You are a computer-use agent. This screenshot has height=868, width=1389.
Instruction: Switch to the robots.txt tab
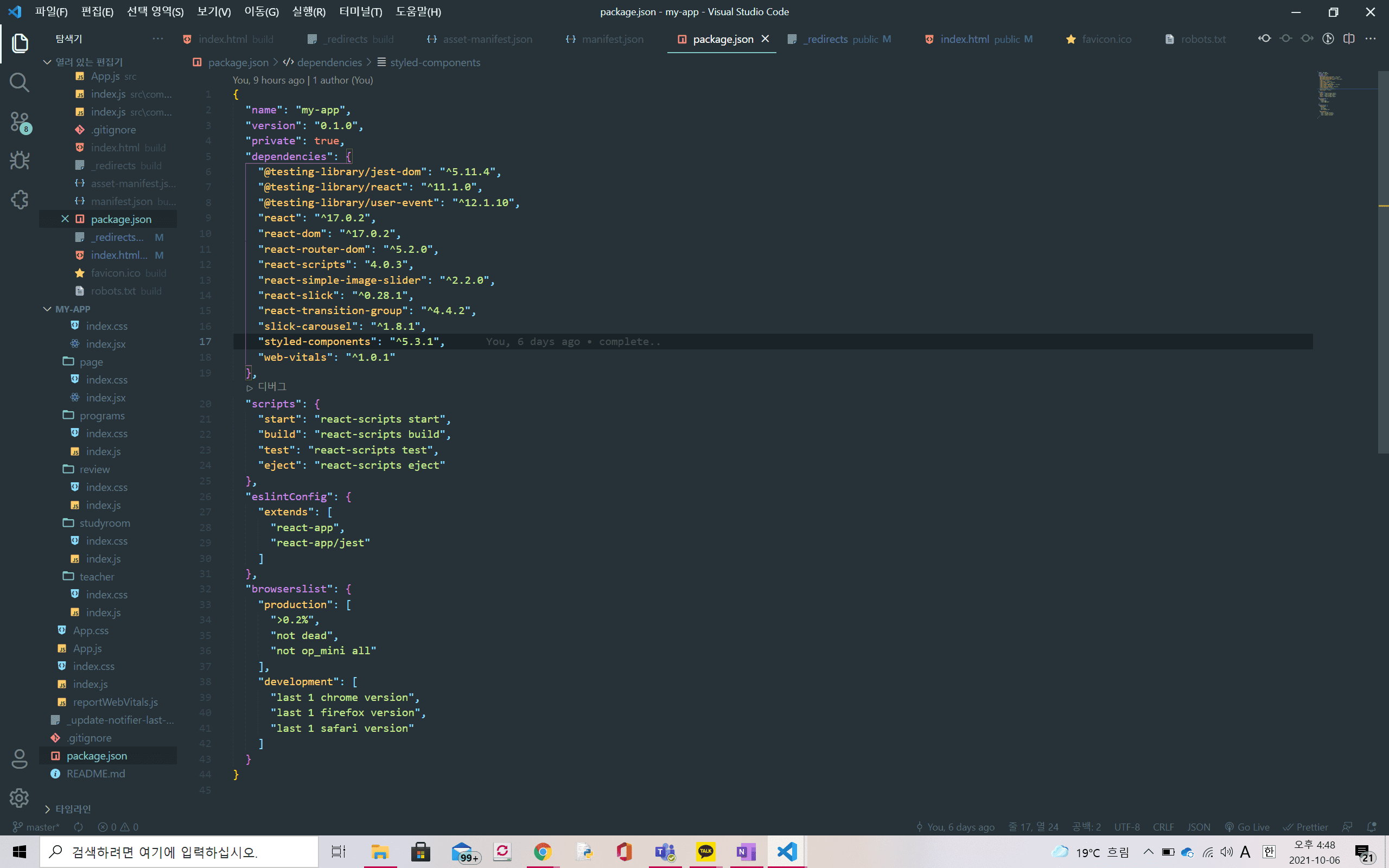1196,39
